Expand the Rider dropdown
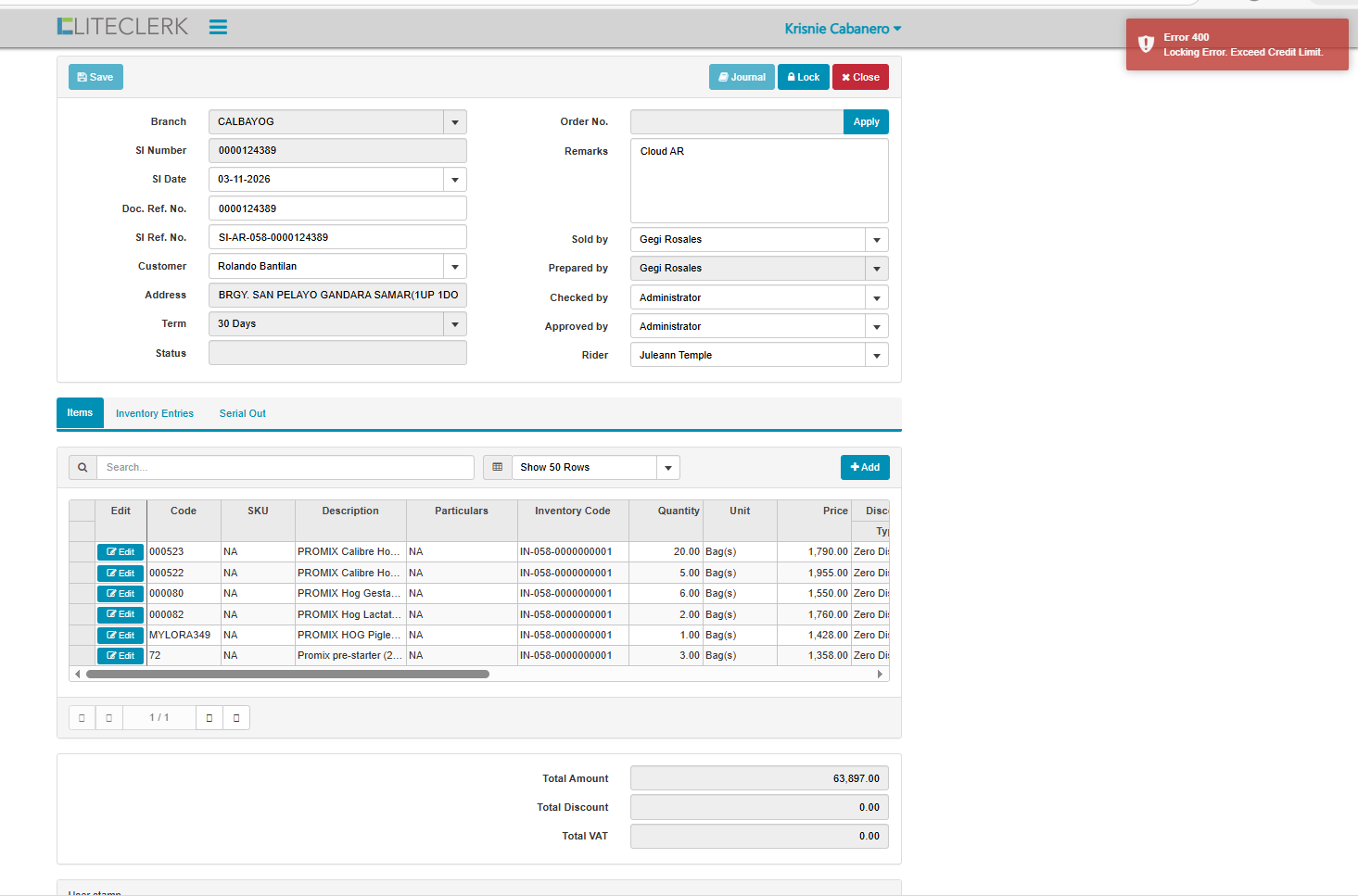 [876, 356]
